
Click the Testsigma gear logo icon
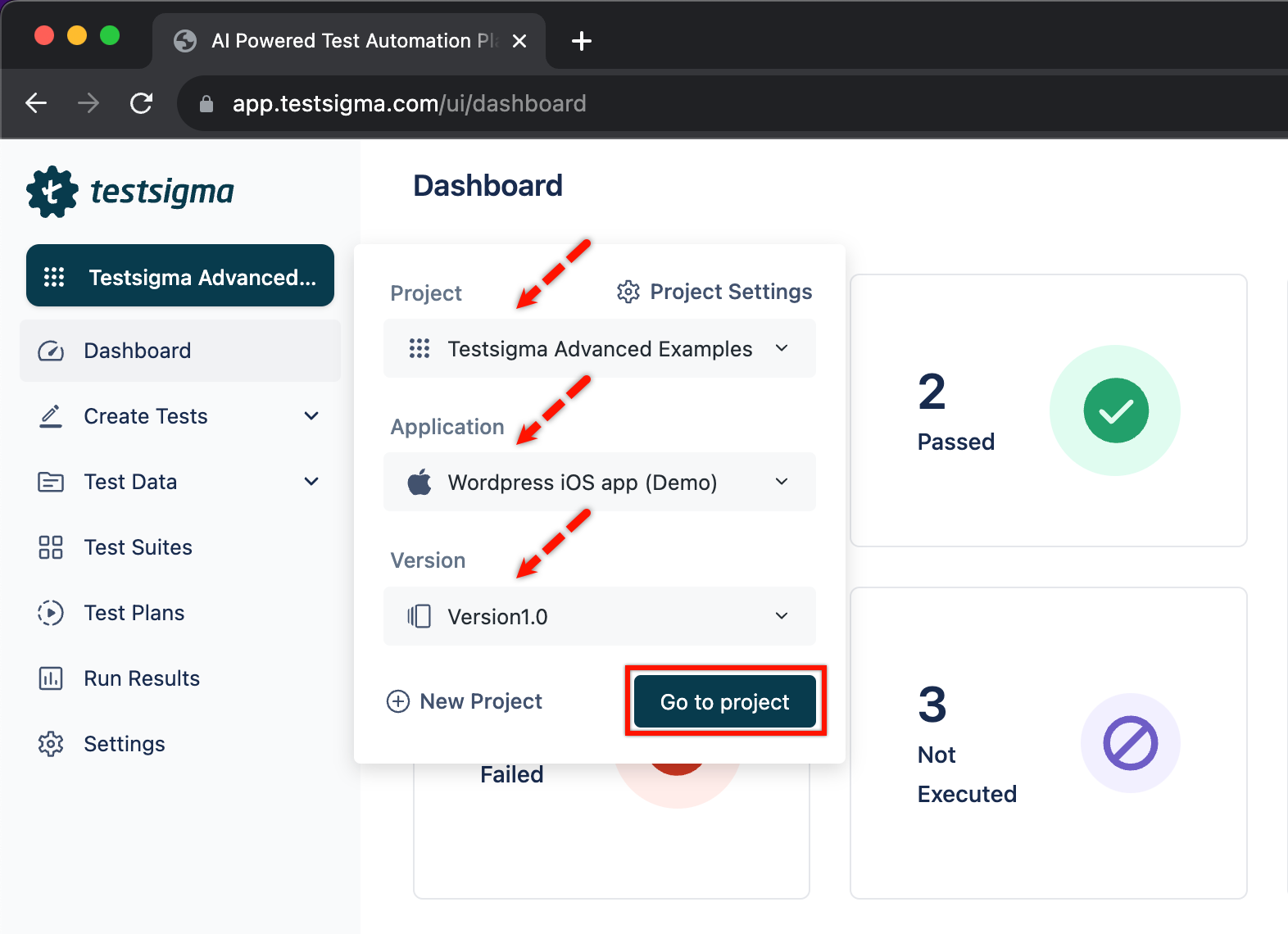52,192
